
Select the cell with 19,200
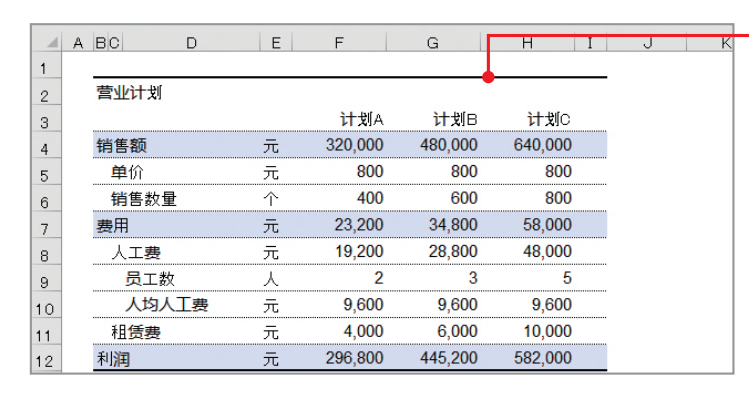[359, 252]
